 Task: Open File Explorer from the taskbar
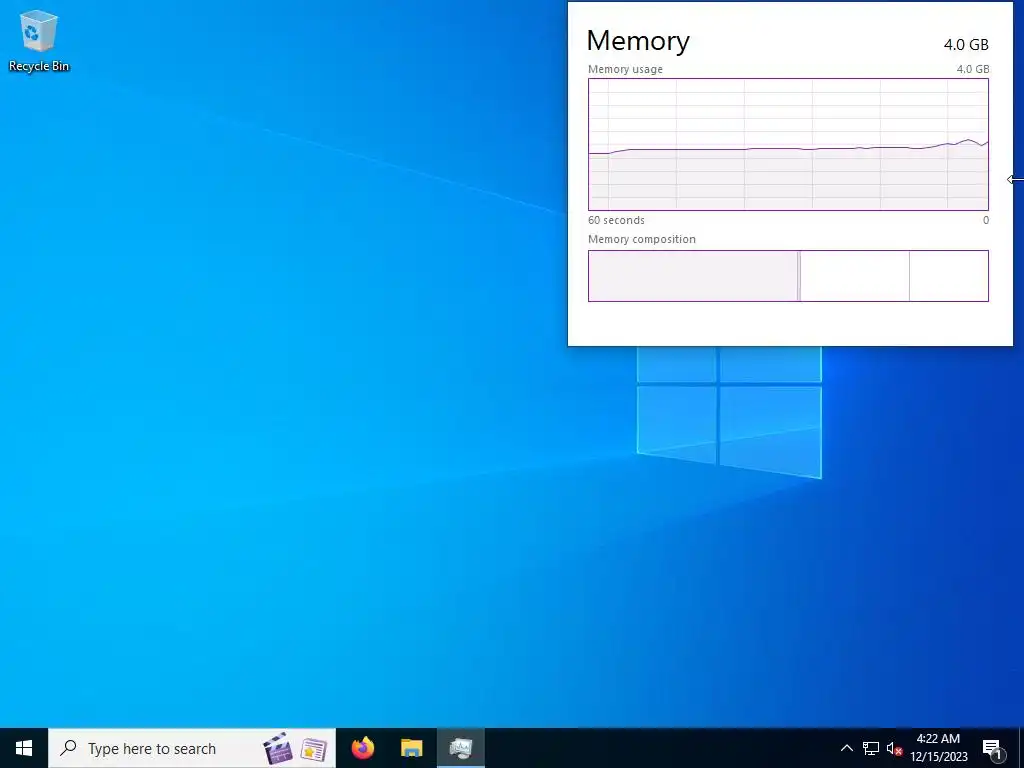click(x=411, y=748)
